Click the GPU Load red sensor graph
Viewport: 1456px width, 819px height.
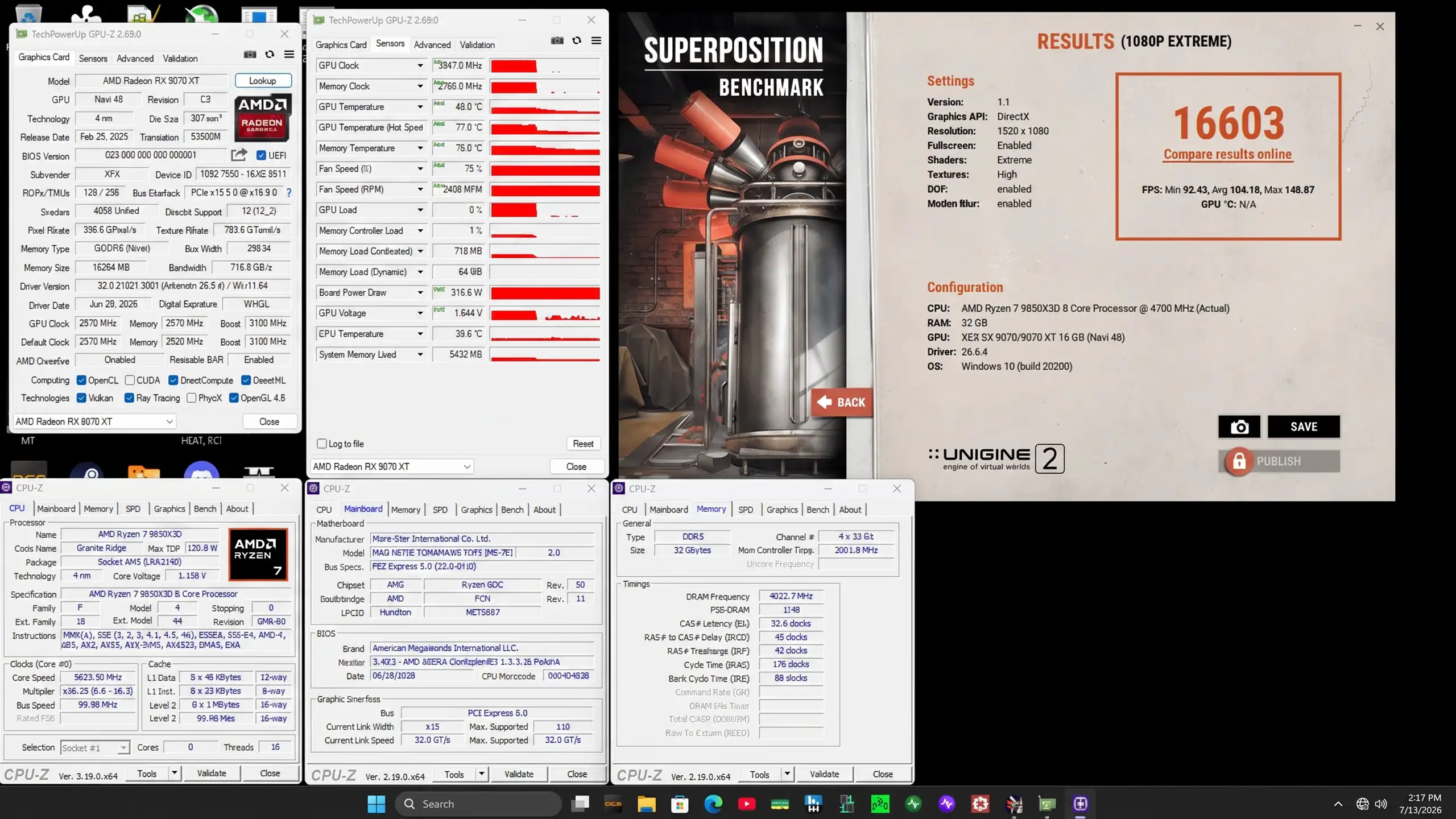[x=545, y=210]
